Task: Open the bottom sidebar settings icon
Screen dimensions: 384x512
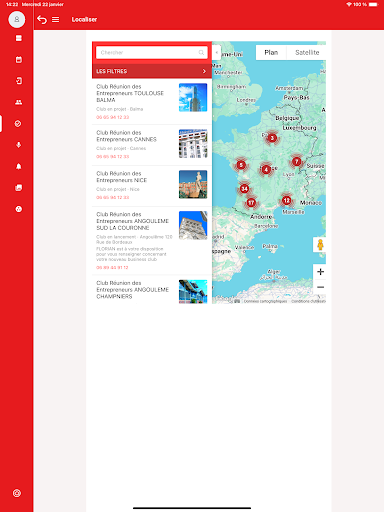Action: pos(17,493)
